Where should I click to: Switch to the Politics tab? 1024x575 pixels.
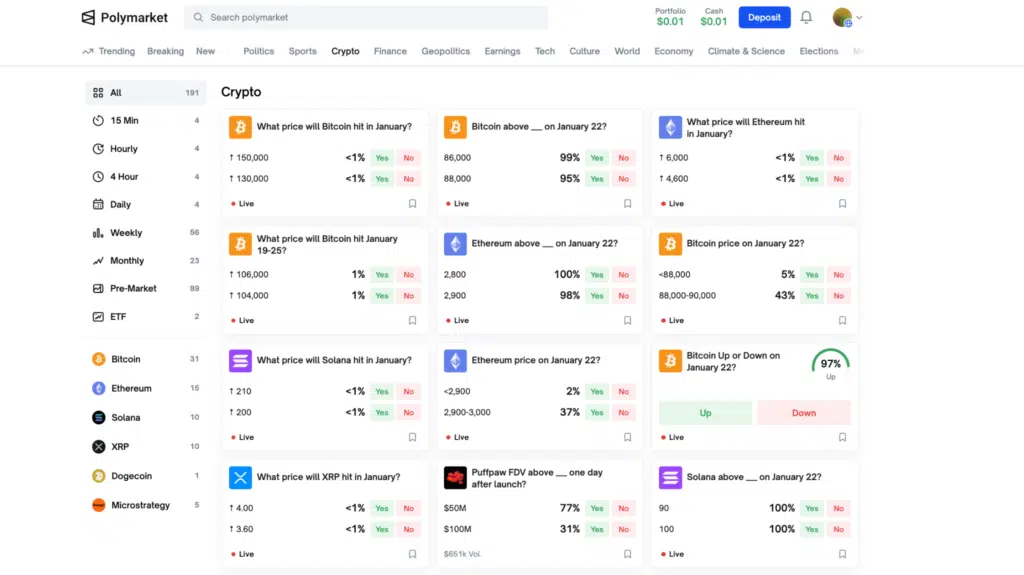click(x=258, y=51)
